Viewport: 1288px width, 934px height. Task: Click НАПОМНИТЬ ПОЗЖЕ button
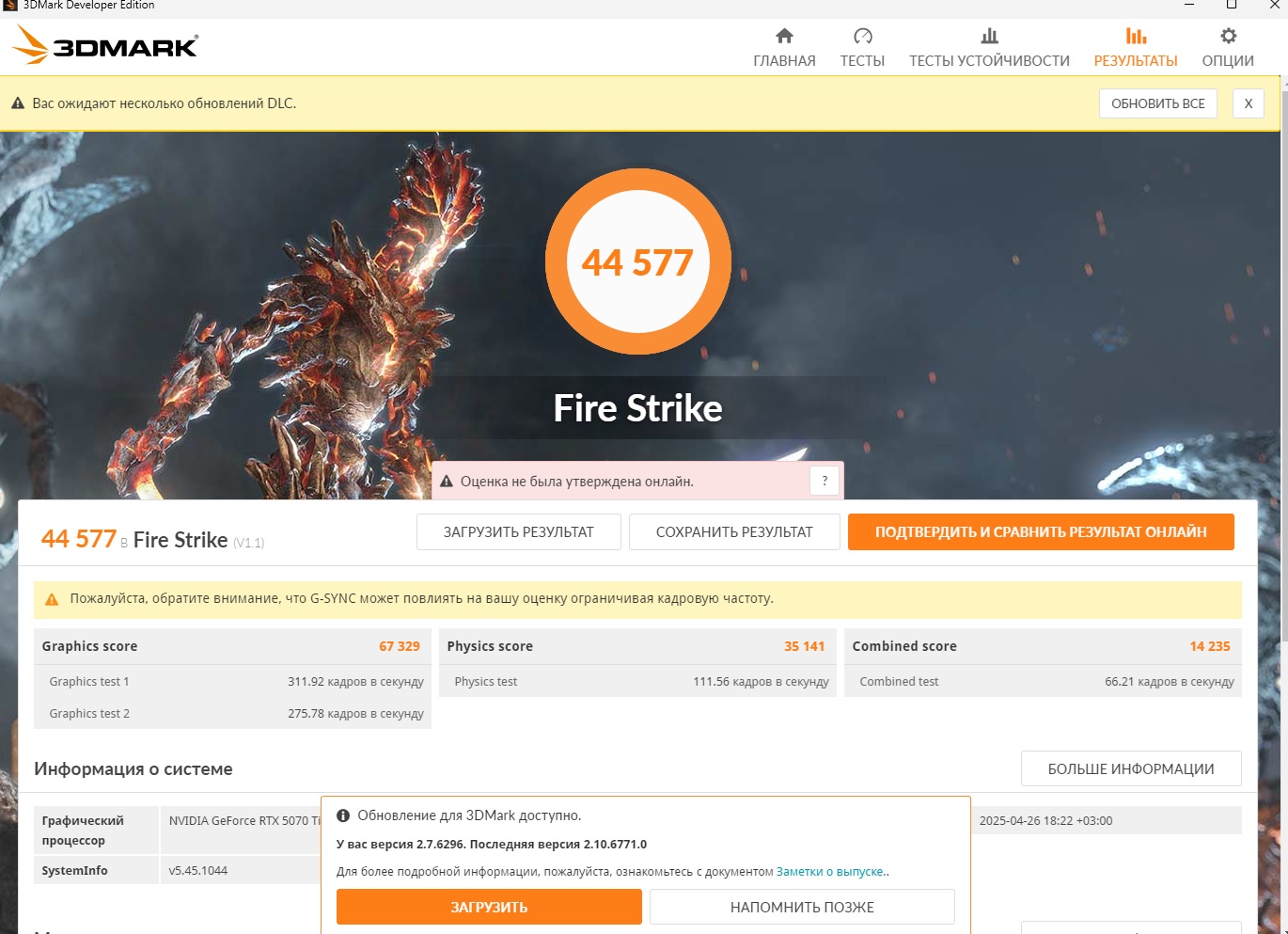pyautogui.click(x=802, y=907)
